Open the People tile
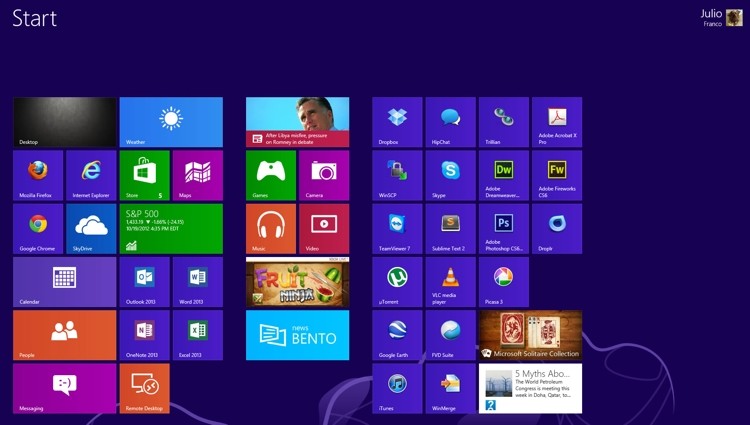 point(65,335)
